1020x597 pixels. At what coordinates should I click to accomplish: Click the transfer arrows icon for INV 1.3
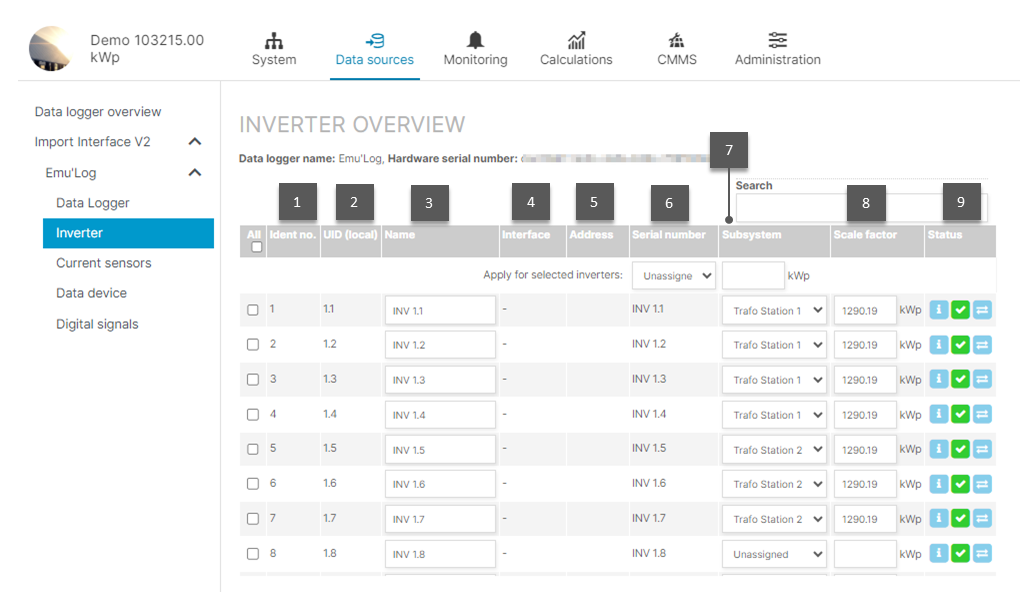(x=982, y=379)
